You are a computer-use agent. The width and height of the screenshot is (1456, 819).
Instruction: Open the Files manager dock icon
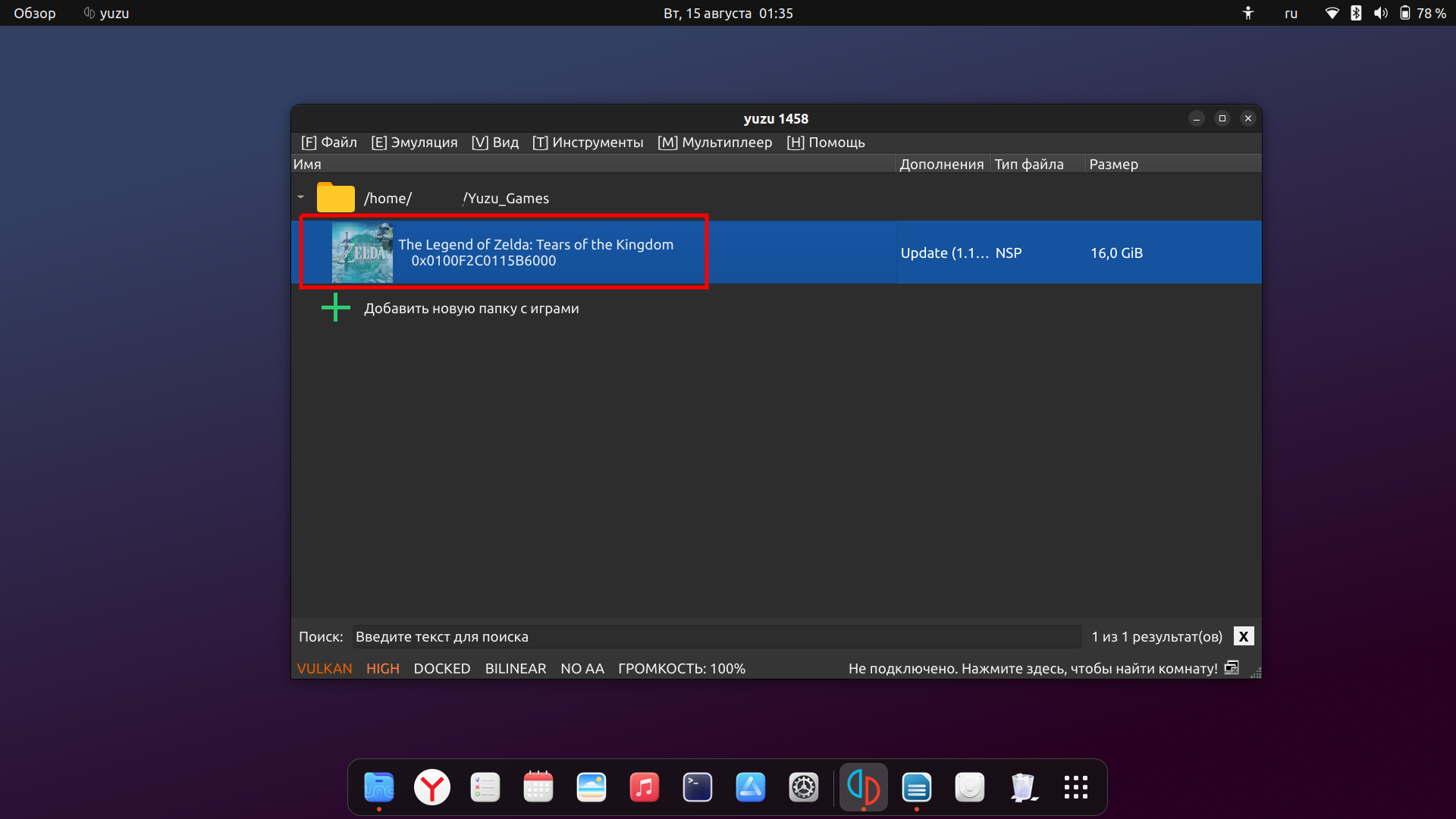tap(379, 787)
